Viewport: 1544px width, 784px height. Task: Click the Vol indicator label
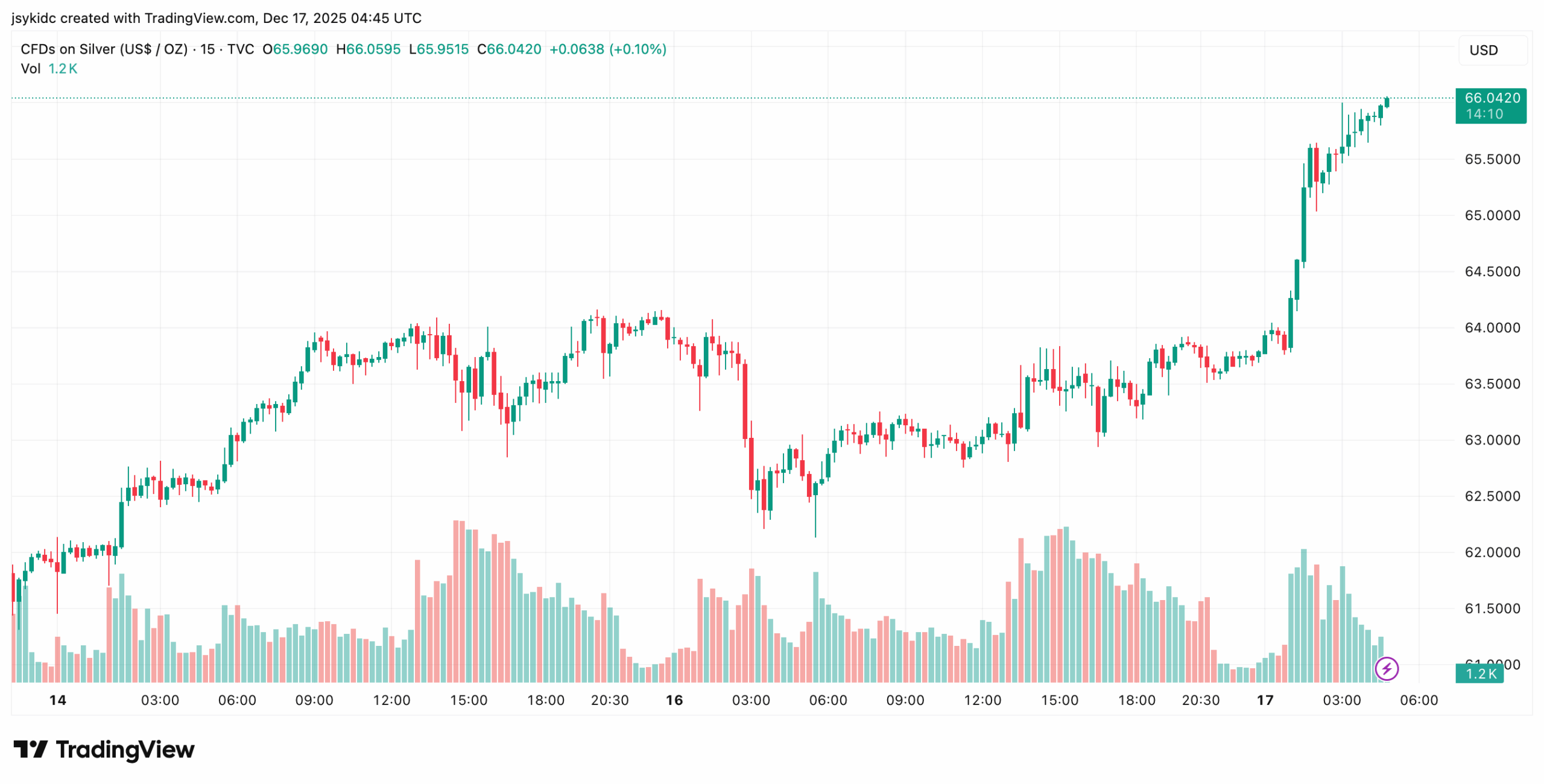(30, 69)
